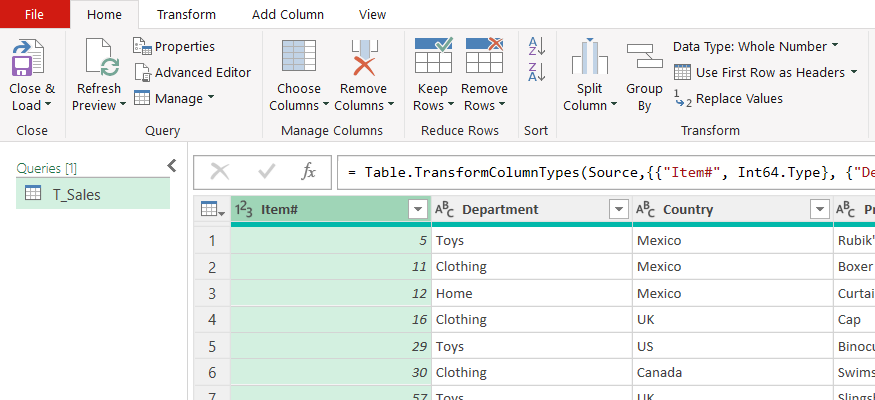Click the Home cell in row 3
This screenshot has height=400, width=875.
click(x=532, y=293)
